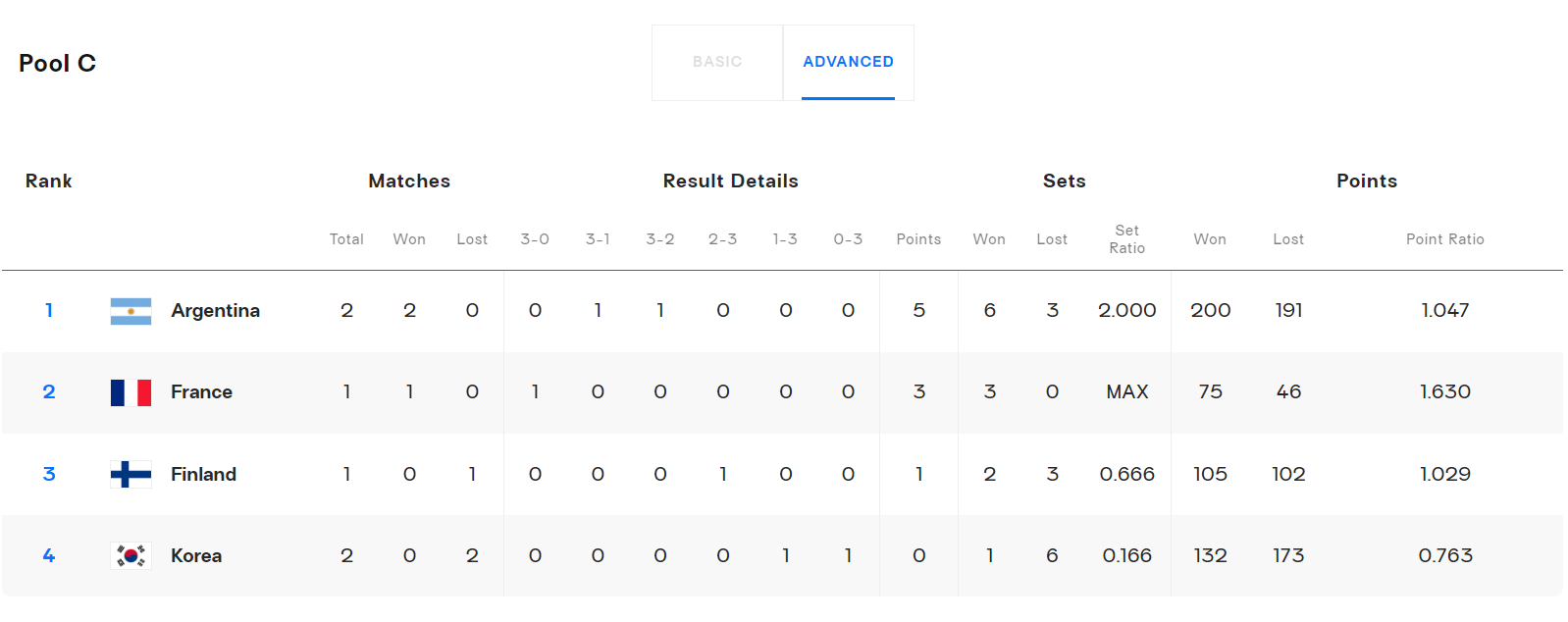Image resolution: width=1568 pixels, height=622 pixels.
Task: Click the Set Ratio column header
Action: [x=1126, y=239]
